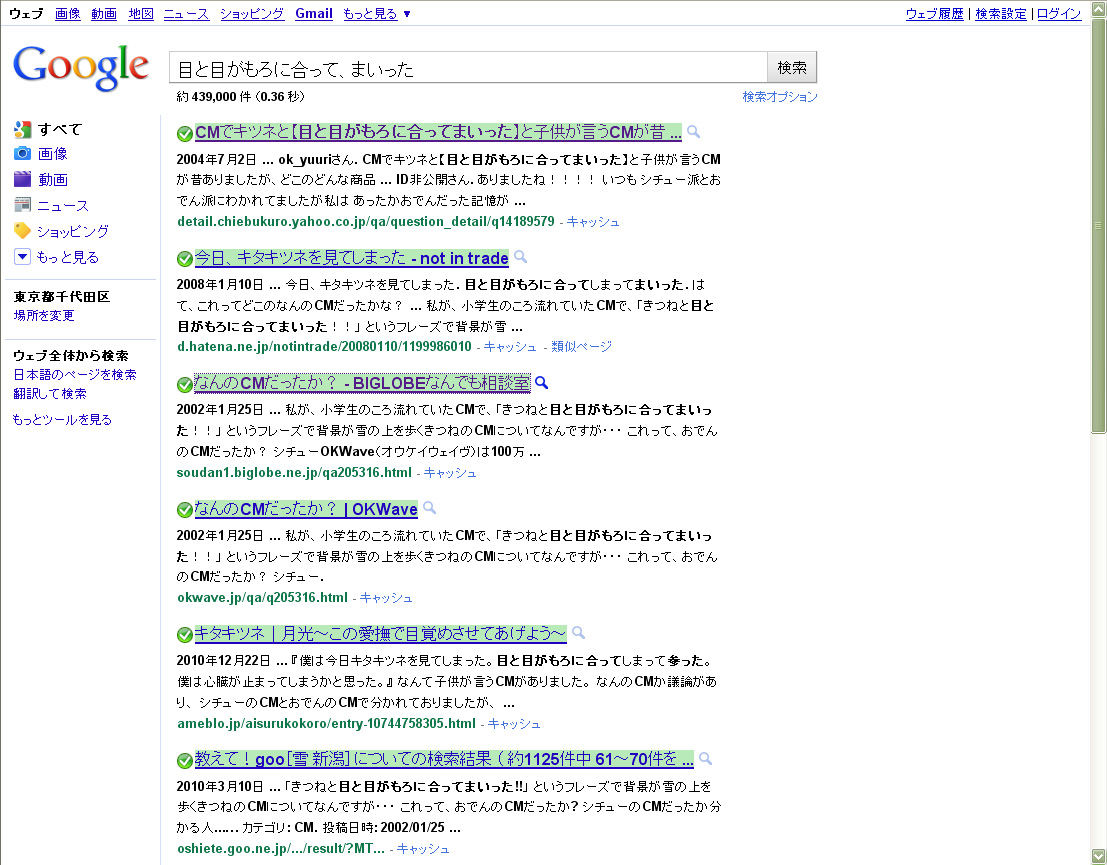Click the 検索 search button
The height and width of the screenshot is (865, 1107).
792,67
